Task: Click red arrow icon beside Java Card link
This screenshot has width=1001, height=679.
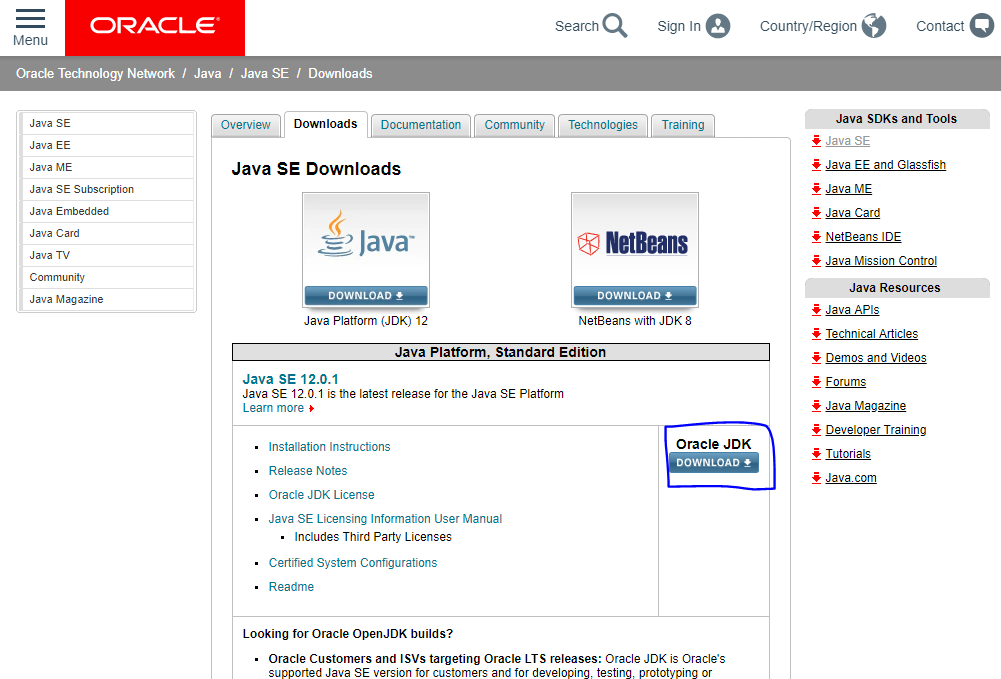Action: (816, 213)
